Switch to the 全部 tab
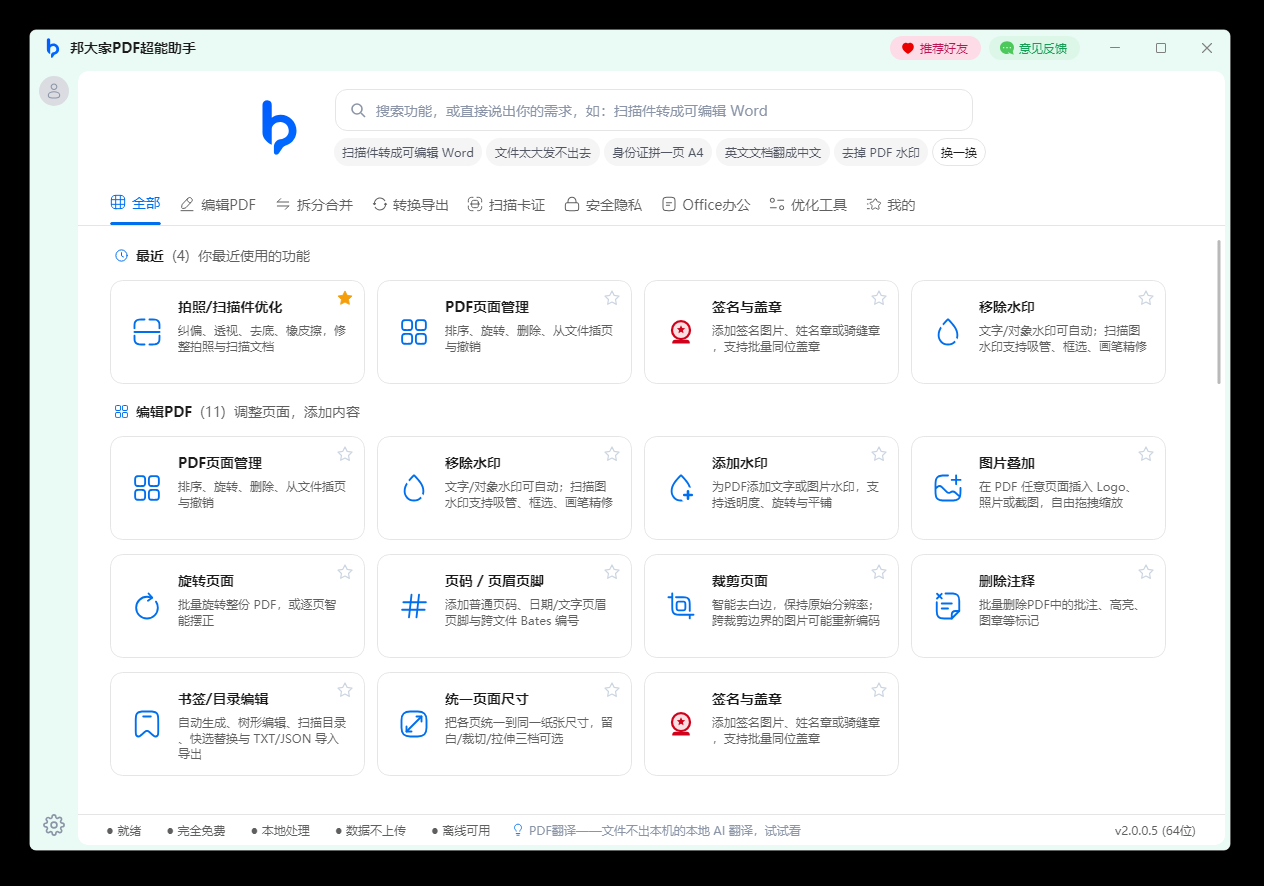The height and width of the screenshot is (886, 1264). point(135,204)
